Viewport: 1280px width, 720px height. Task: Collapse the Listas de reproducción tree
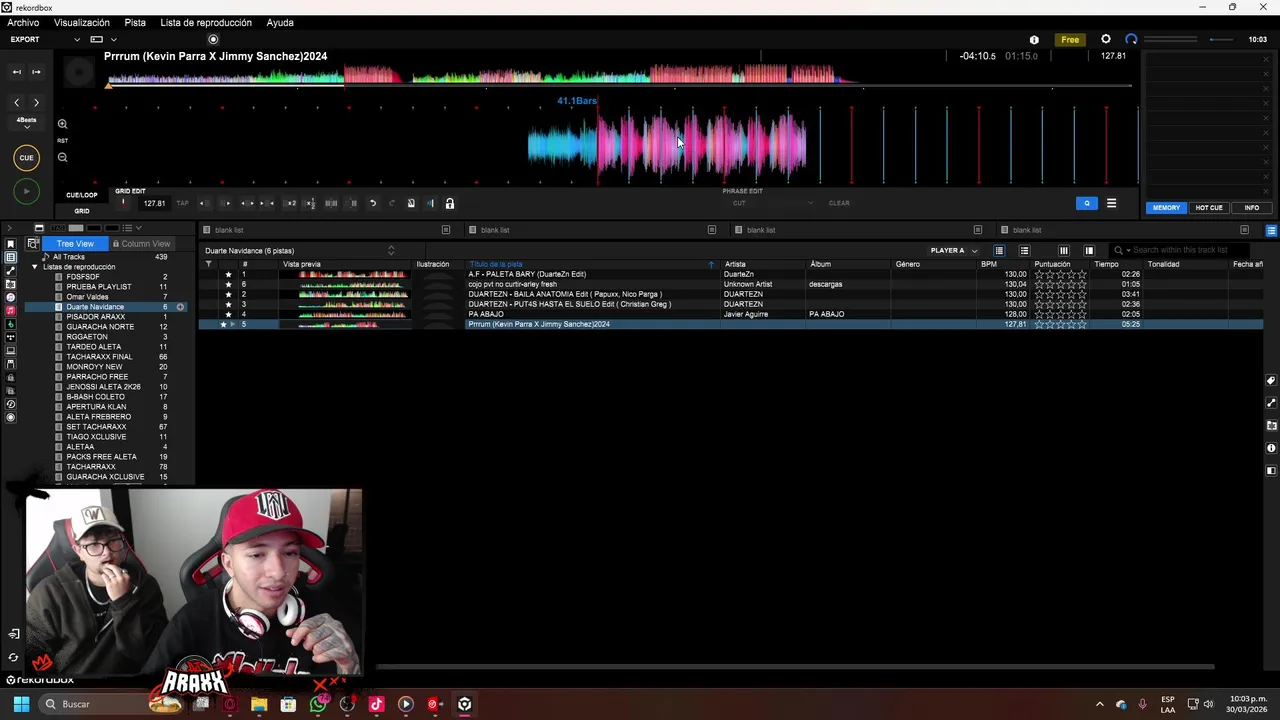point(35,267)
